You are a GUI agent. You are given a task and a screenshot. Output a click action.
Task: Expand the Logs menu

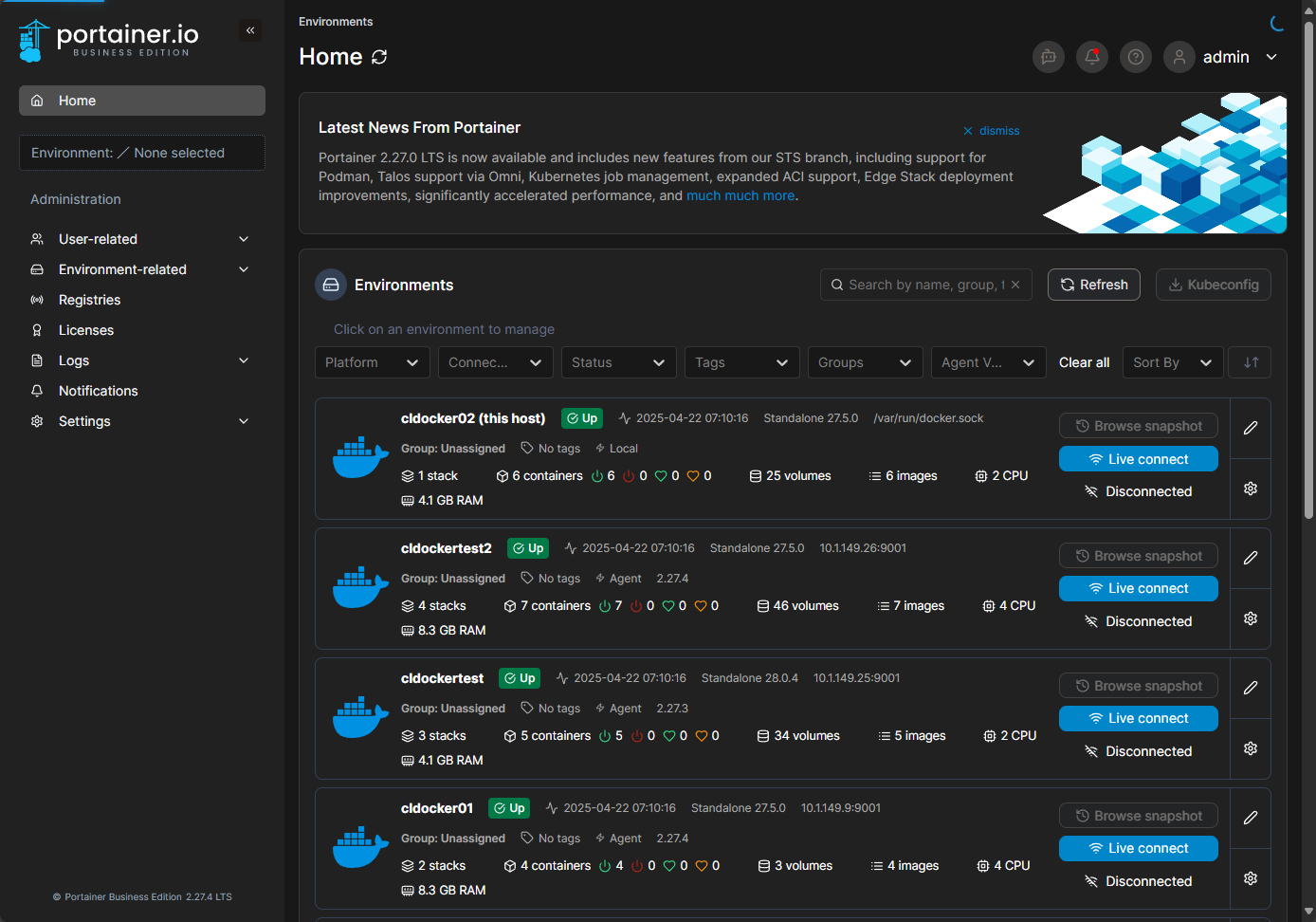142,360
